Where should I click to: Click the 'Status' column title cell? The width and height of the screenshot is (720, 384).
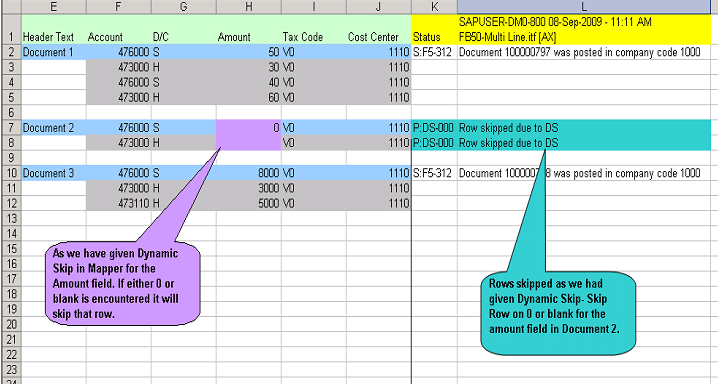(434, 29)
